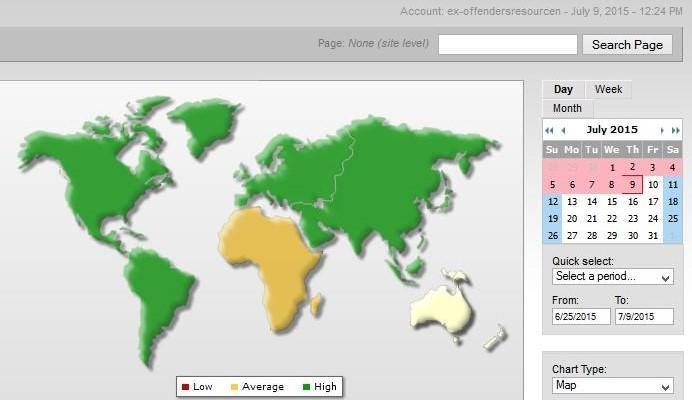Switch to the Month tab
Image resolution: width=692 pixels, height=400 pixels.
pos(568,108)
